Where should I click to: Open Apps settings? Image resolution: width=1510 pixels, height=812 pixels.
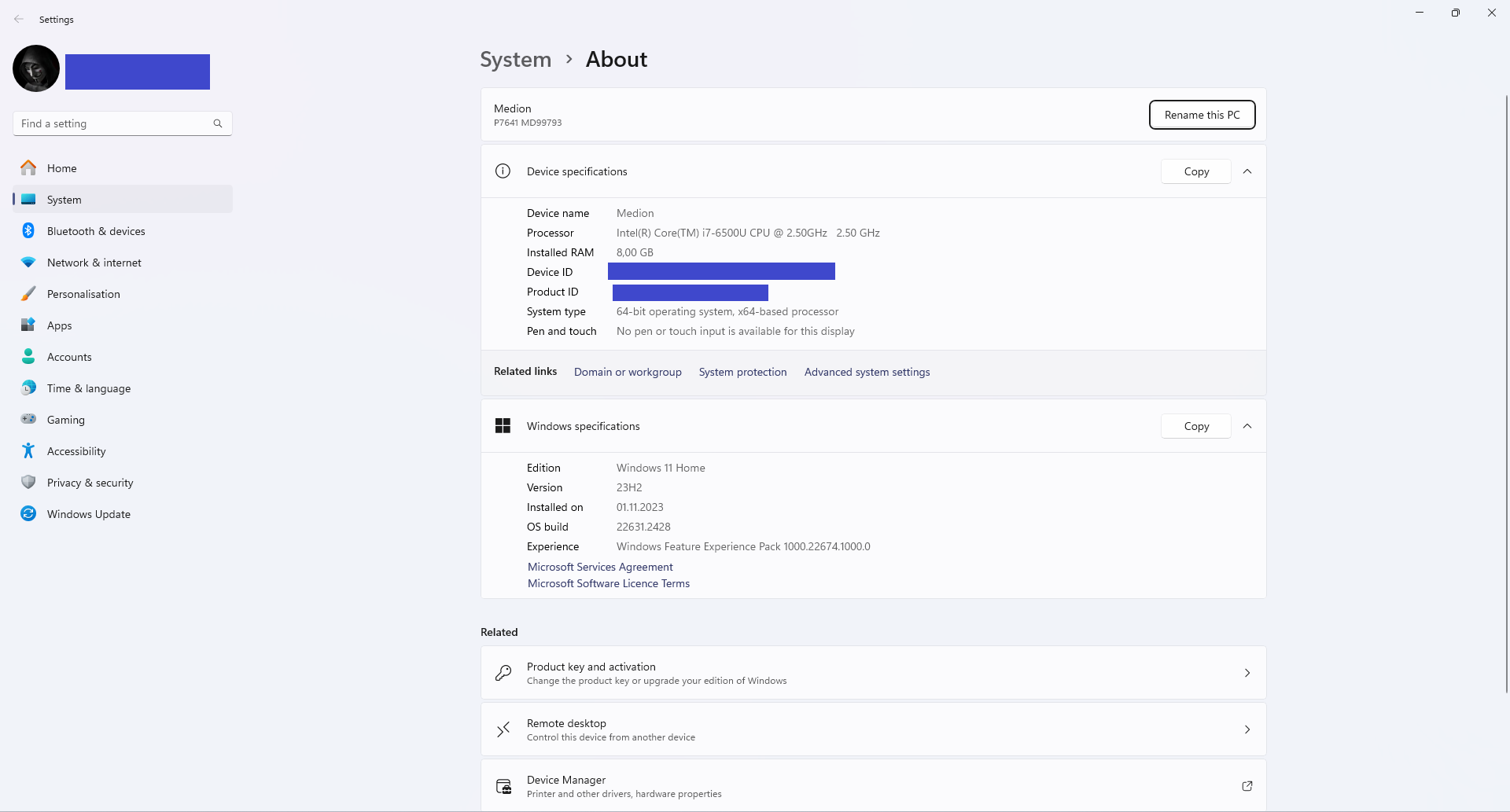[x=123, y=325]
